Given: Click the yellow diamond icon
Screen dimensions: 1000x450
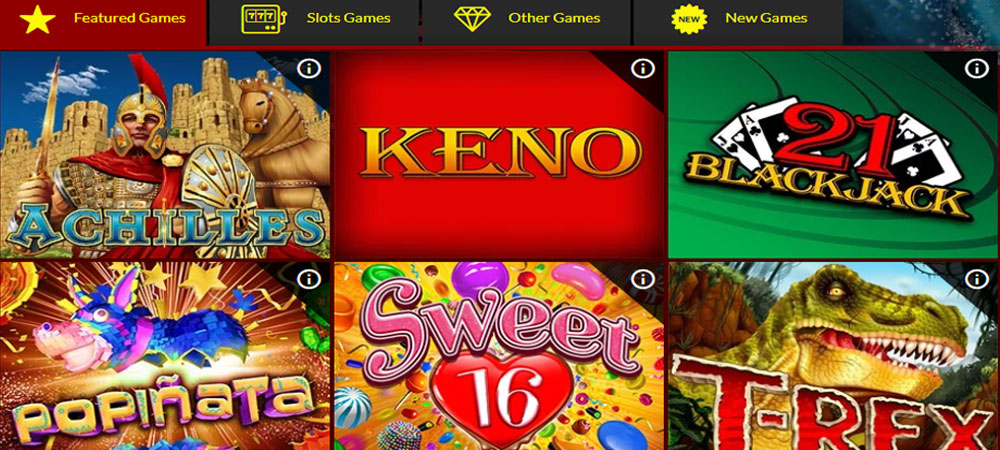Looking at the screenshot, I should (473, 18).
